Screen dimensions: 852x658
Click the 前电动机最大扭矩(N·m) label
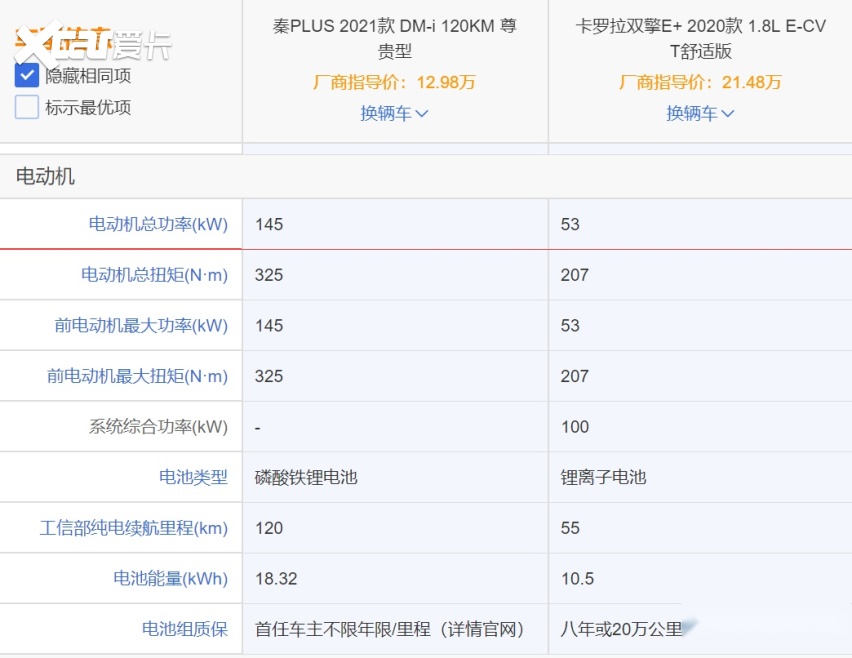point(137,376)
